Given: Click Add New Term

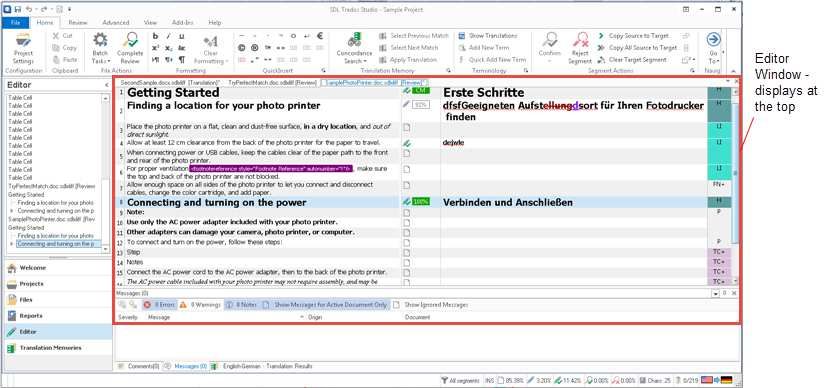Looking at the screenshot, I should (484, 48).
